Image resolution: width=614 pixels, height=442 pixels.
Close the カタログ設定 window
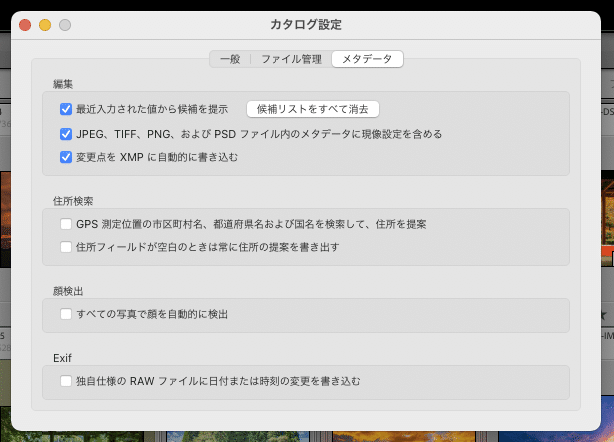pos(25,25)
